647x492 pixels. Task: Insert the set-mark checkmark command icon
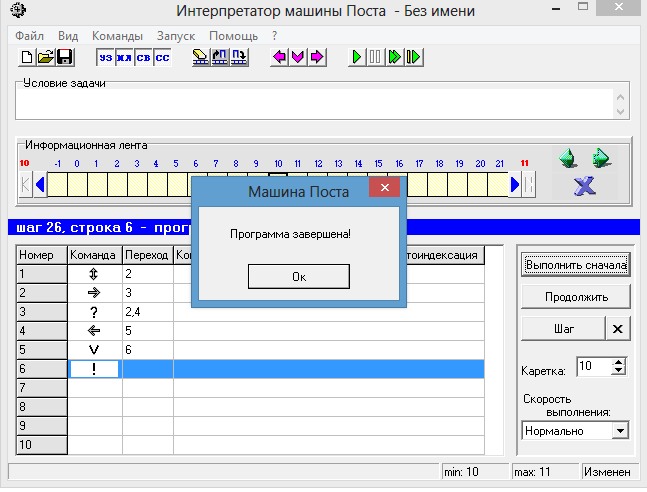(298, 57)
